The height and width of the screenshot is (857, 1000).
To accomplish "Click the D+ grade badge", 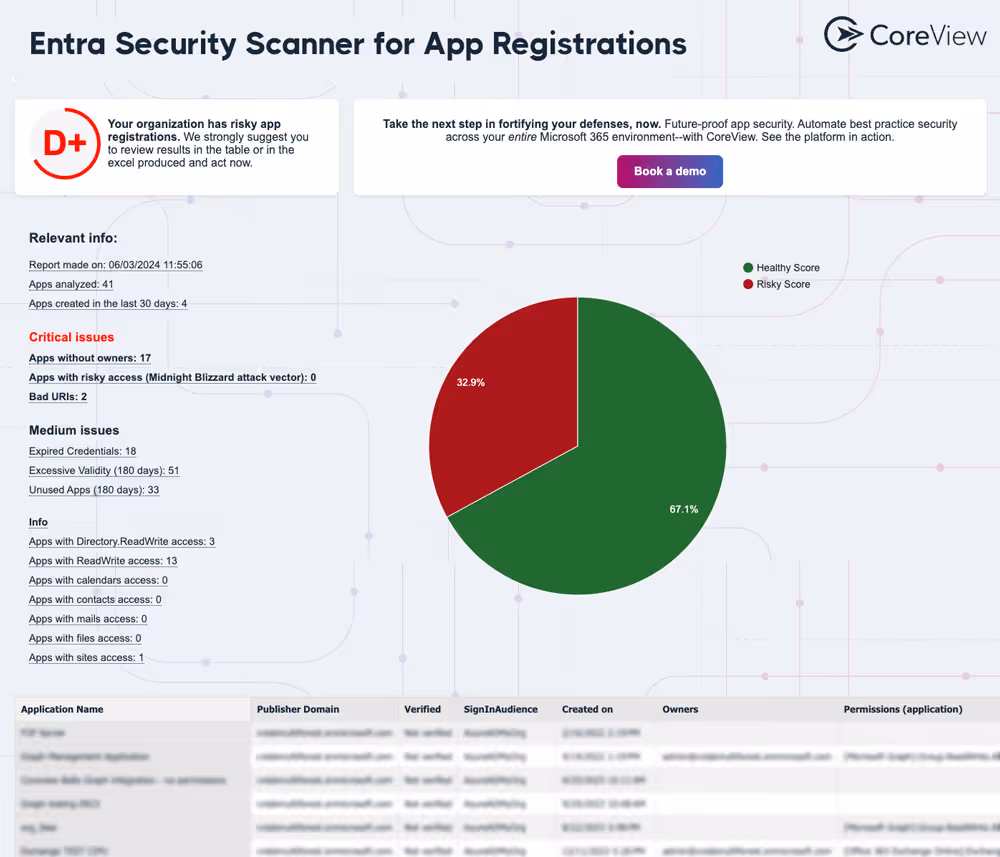I will (x=65, y=143).
